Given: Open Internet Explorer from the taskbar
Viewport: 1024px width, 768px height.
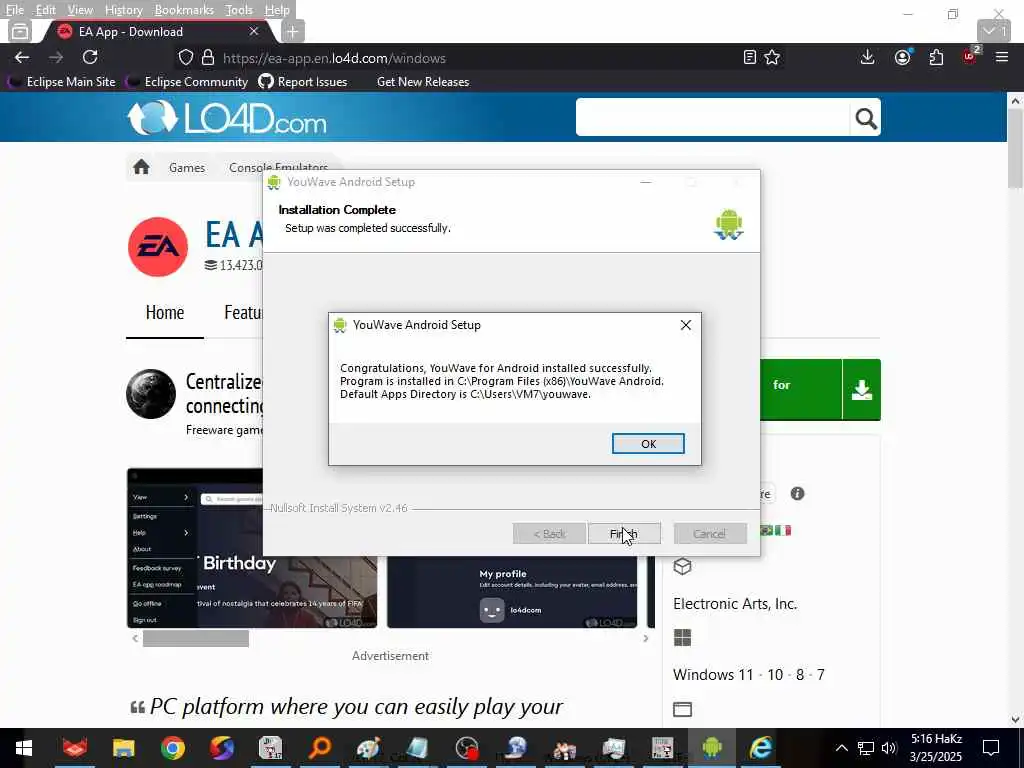Looking at the screenshot, I should 760,748.
